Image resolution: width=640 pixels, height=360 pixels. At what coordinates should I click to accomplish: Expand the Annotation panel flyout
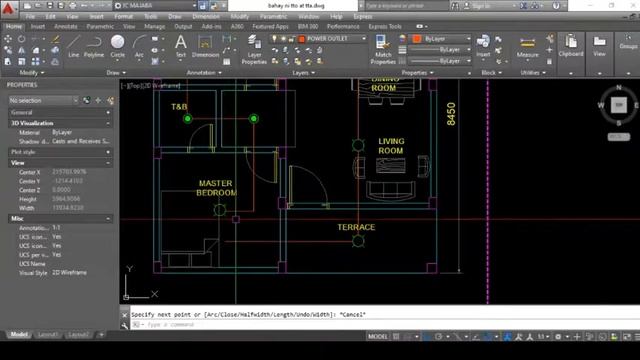(204, 73)
